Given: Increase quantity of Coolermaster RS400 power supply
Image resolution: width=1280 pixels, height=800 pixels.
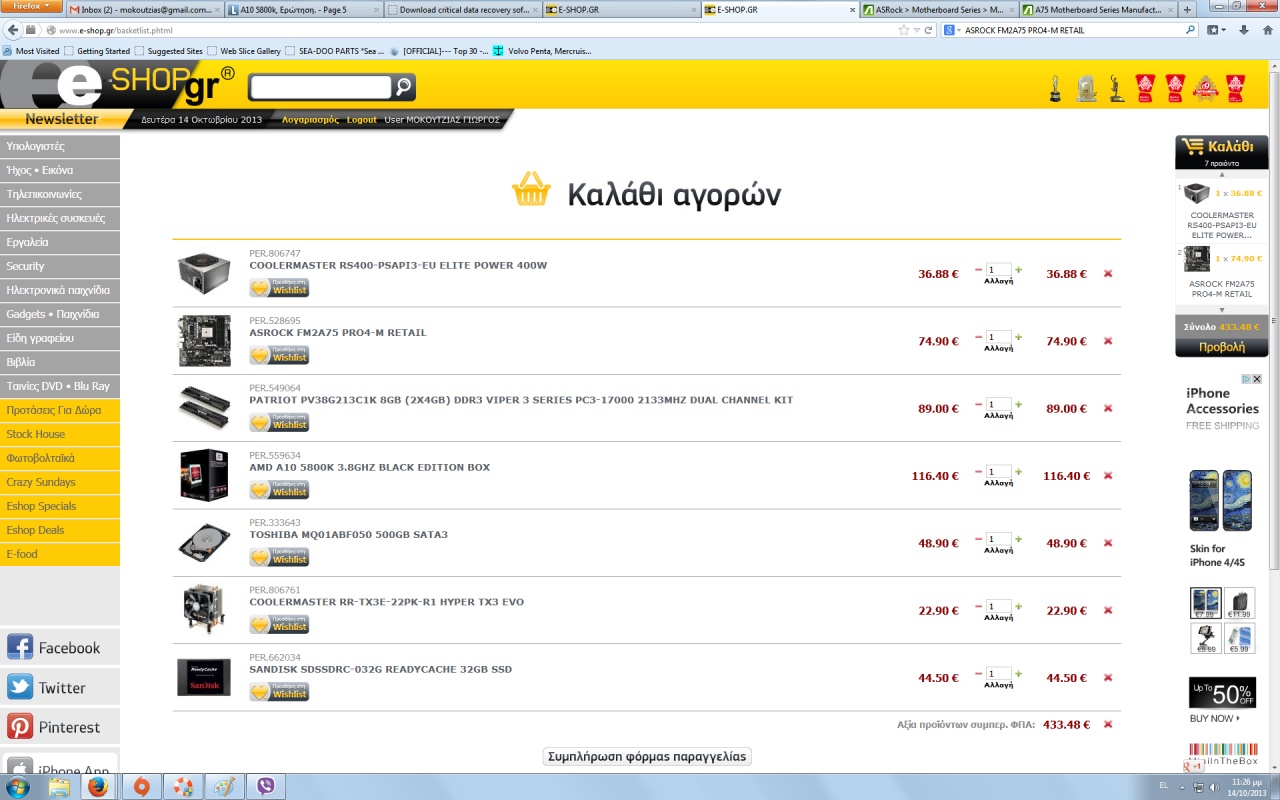Looking at the screenshot, I should 1019,269.
